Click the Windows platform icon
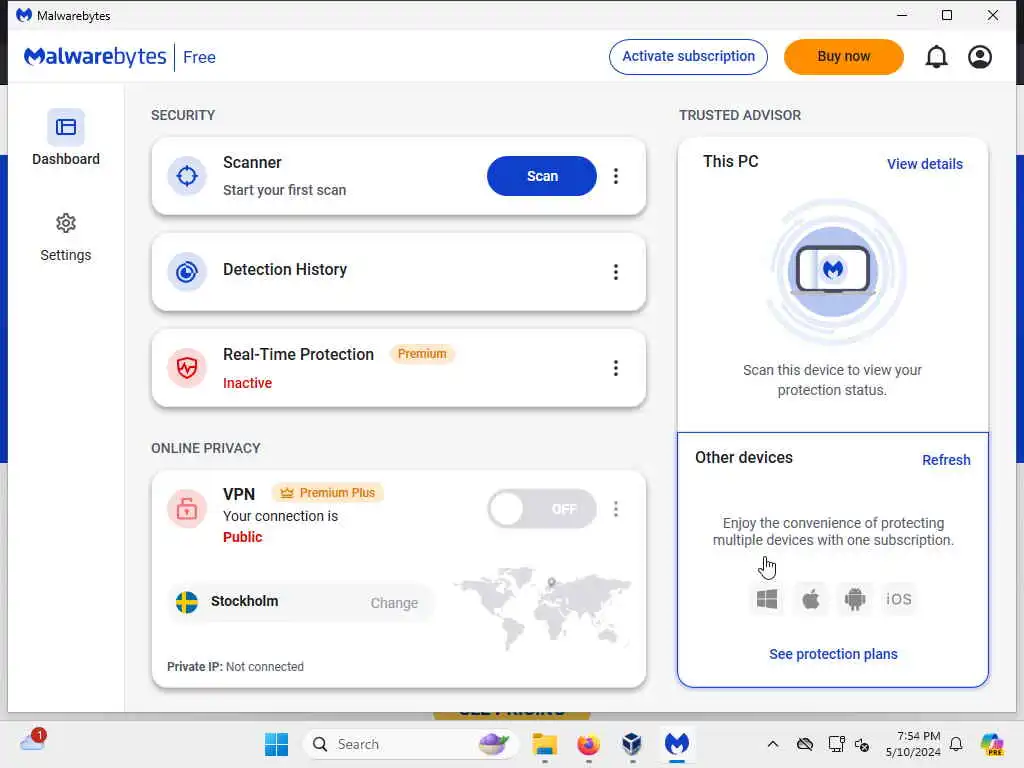 767,599
